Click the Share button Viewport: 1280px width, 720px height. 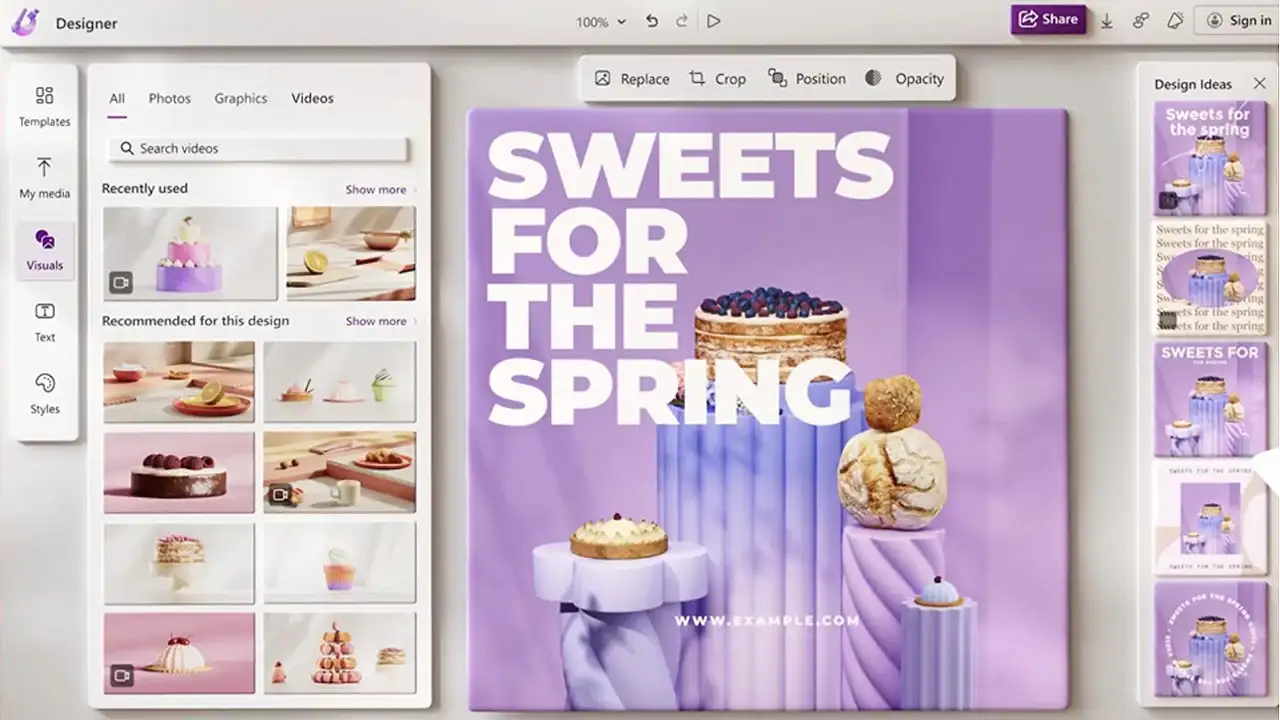click(1048, 18)
